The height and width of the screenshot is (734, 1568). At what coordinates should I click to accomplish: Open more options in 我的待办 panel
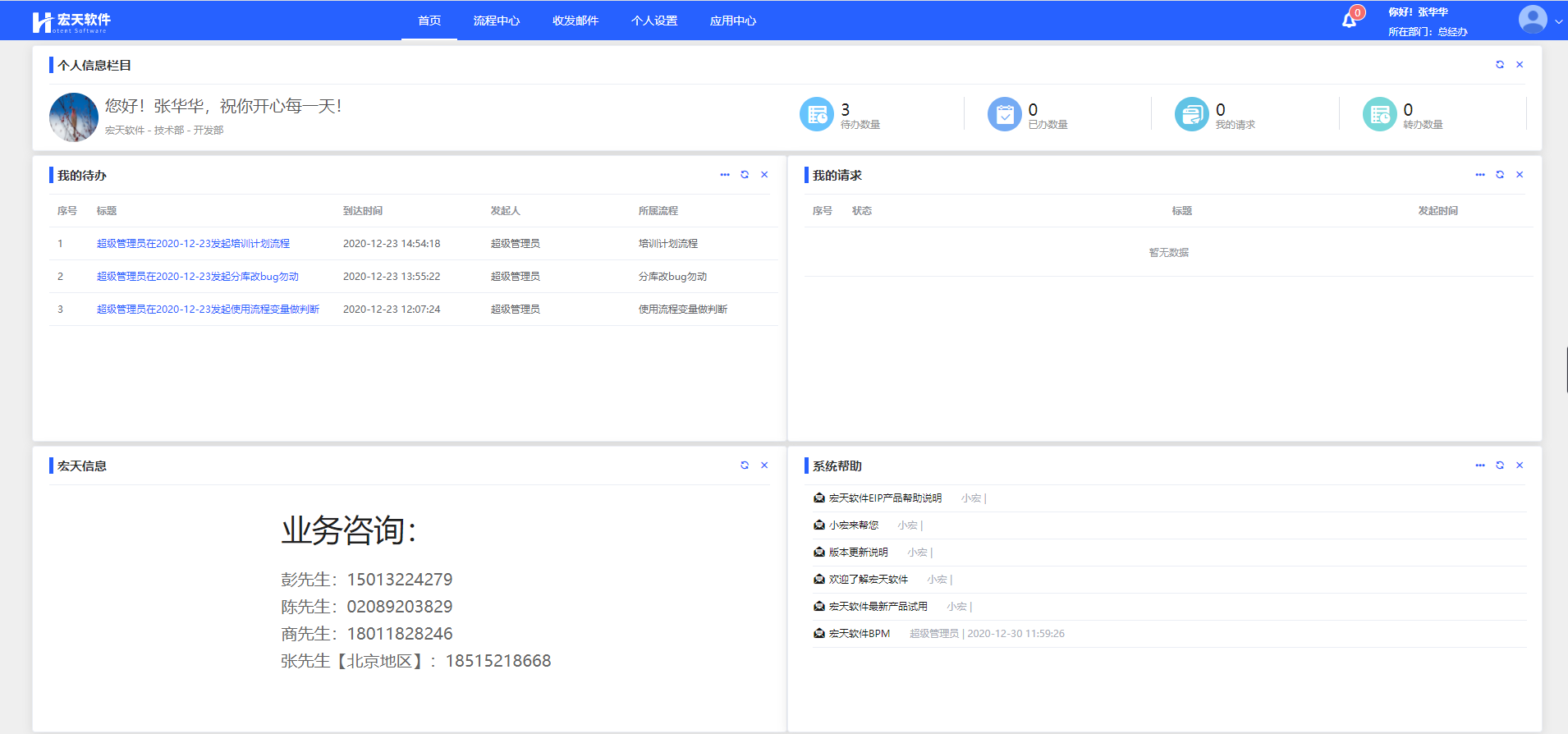click(725, 175)
